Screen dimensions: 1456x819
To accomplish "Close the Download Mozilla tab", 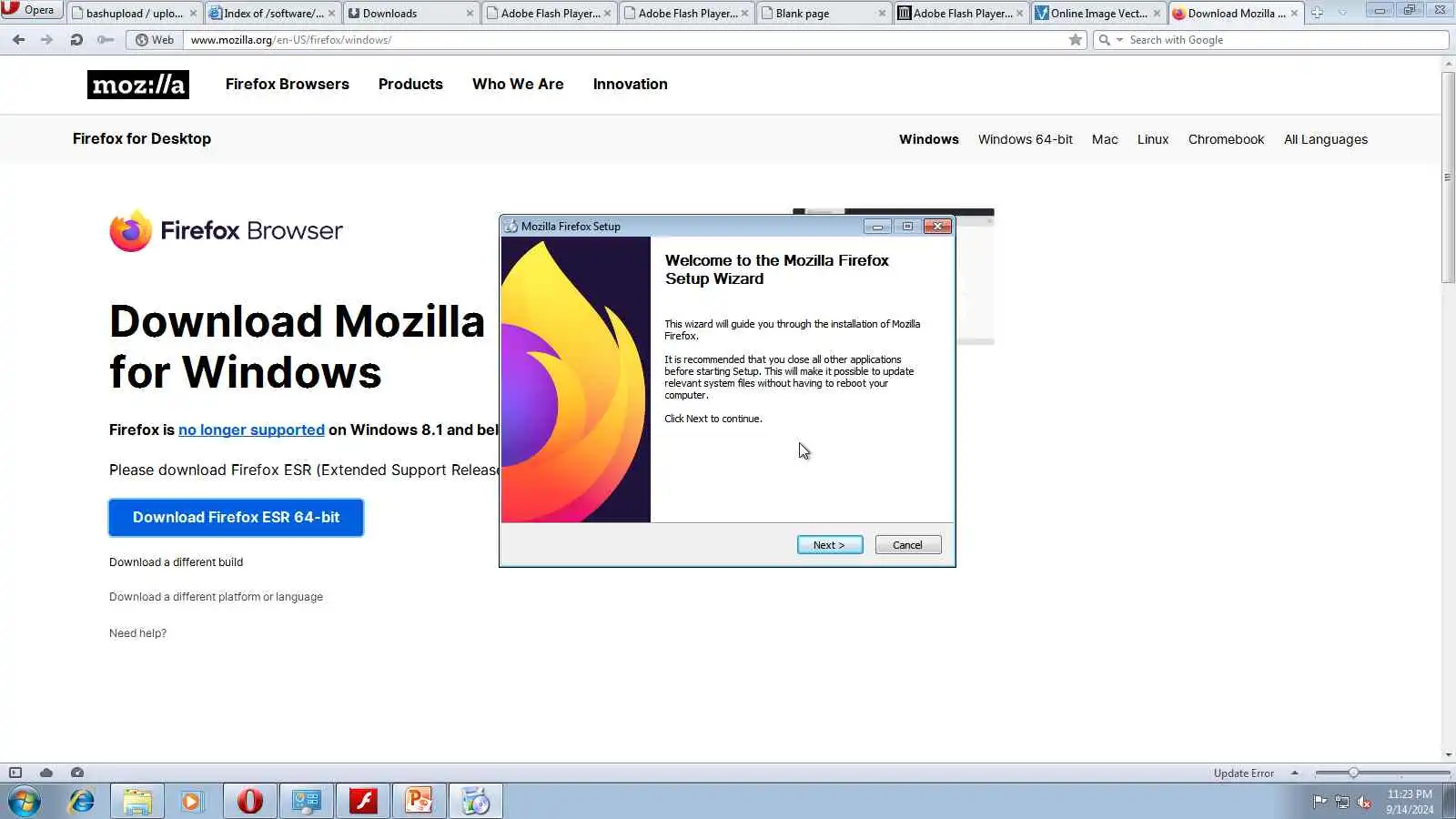I will pyautogui.click(x=1294, y=14).
